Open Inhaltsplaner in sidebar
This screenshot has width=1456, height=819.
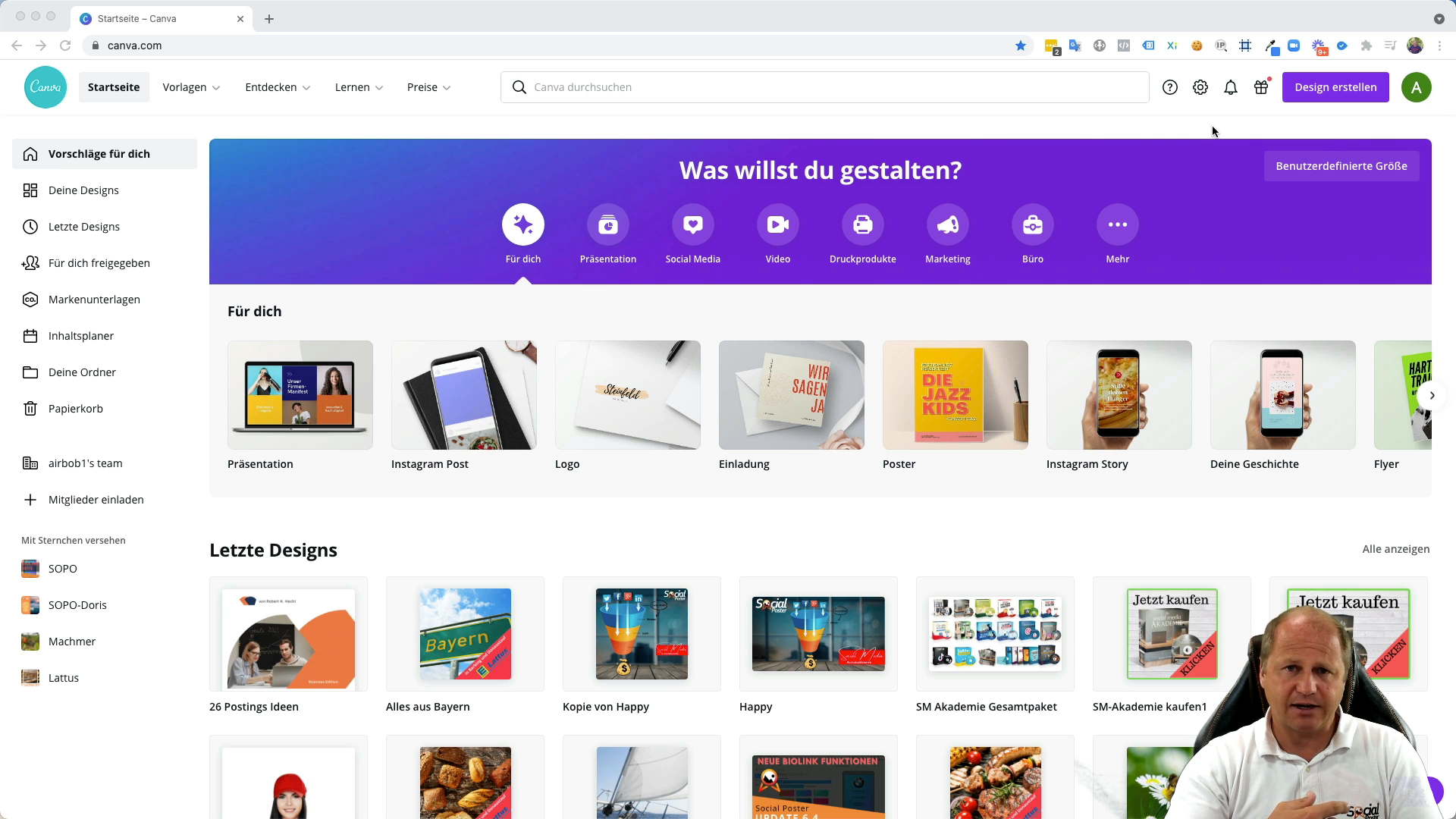pos(105,336)
